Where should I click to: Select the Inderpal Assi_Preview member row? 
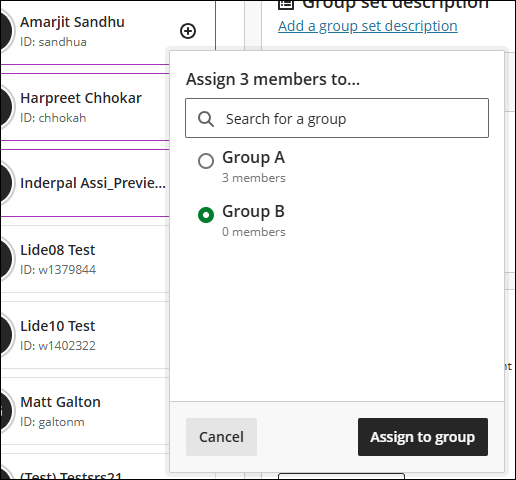[85, 183]
